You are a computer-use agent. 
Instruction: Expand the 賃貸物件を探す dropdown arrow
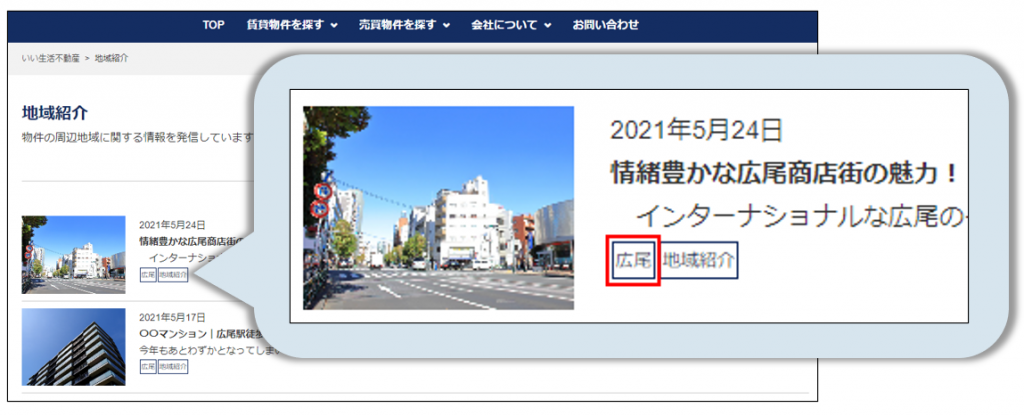click(334, 26)
